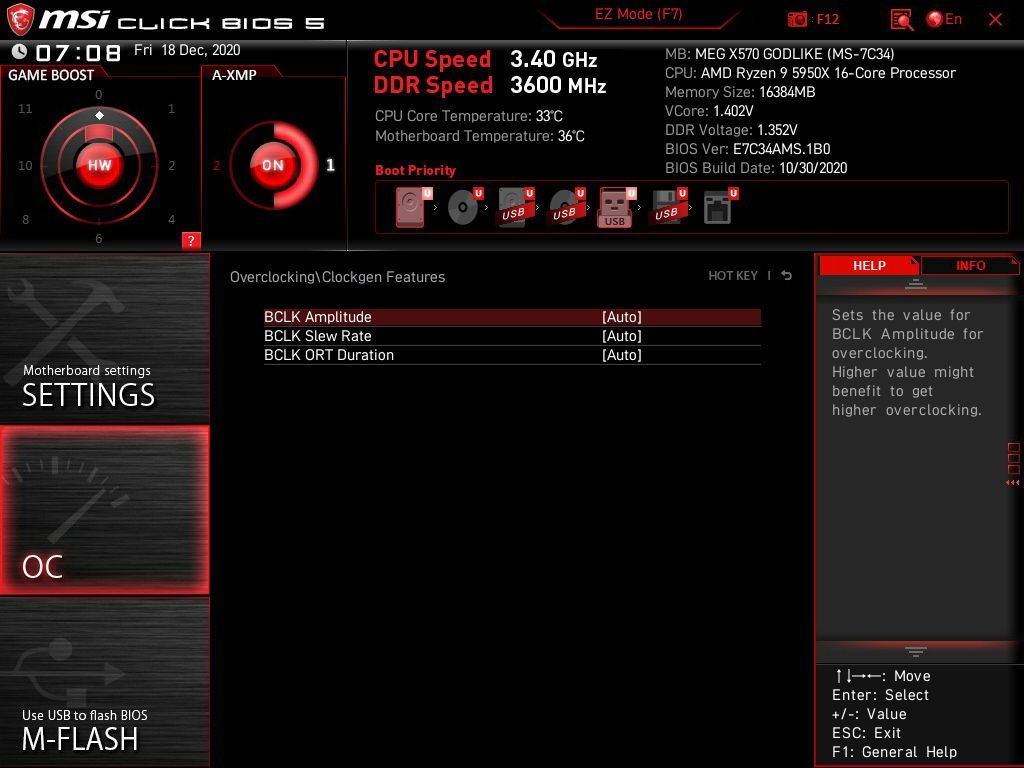Click the HOT KEY label
The height and width of the screenshot is (768, 1024).
[733, 276]
